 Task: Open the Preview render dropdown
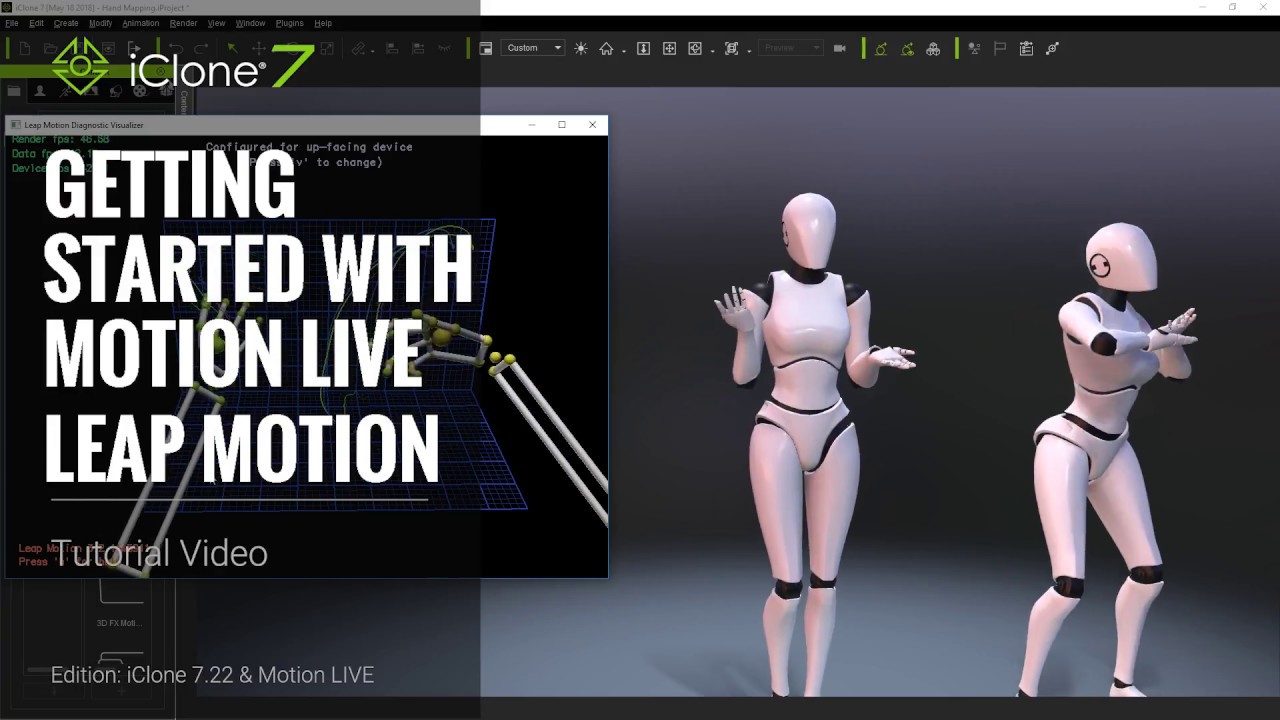tap(791, 48)
